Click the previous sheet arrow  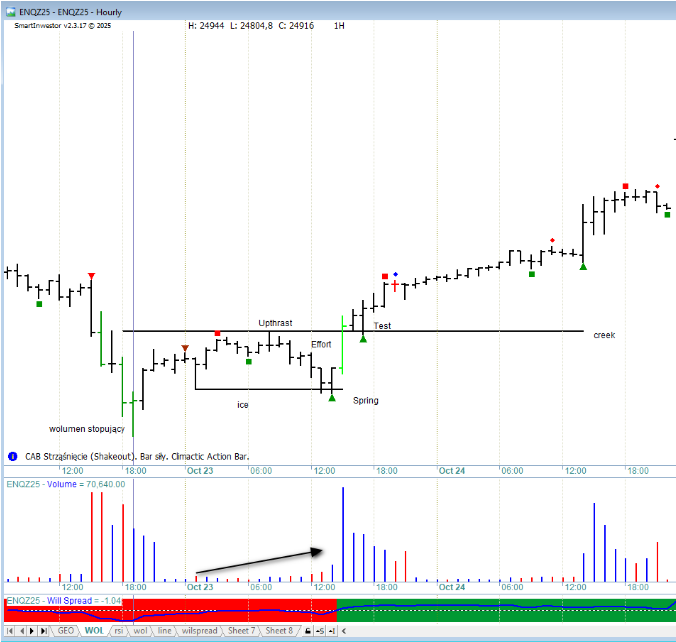pos(22,631)
